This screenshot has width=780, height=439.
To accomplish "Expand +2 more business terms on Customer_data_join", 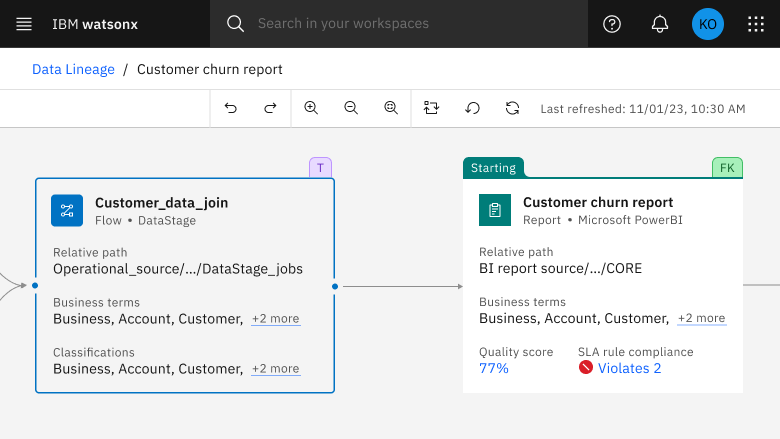I will coord(275,319).
